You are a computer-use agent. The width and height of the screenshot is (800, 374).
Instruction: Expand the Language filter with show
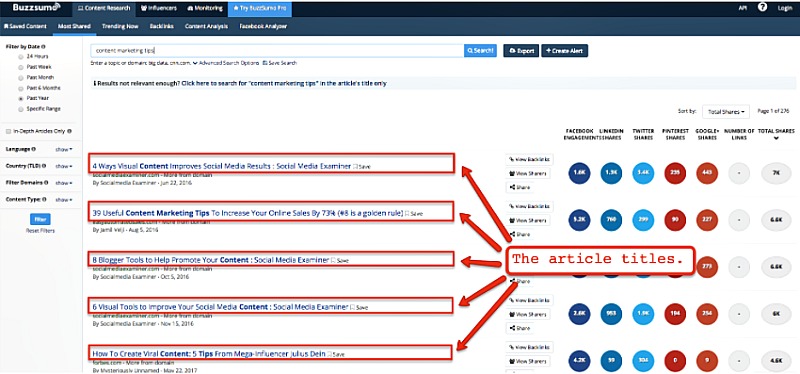(x=64, y=149)
